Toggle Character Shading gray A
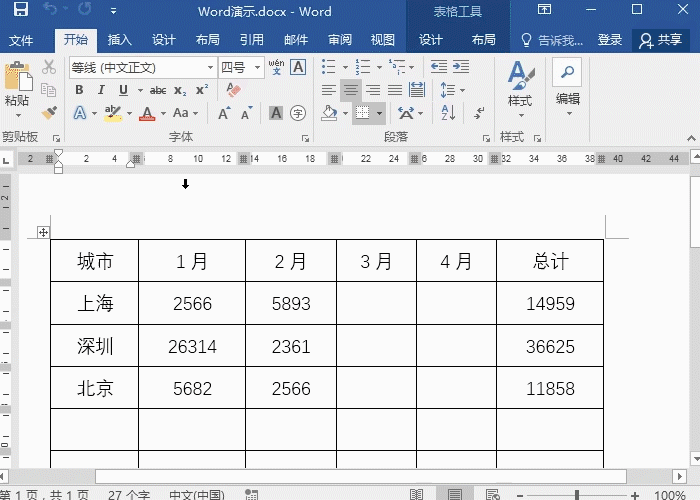The width and height of the screenshot is (700, 500). coord(276,113)
